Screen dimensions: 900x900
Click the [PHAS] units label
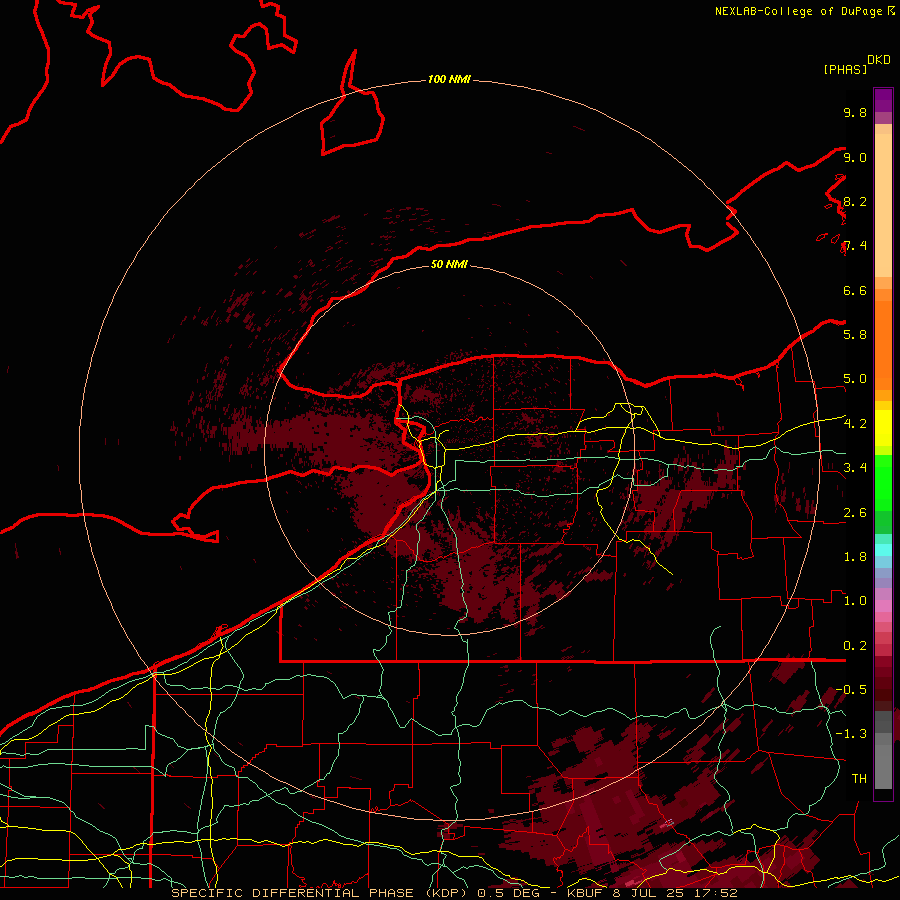(845, 69)
